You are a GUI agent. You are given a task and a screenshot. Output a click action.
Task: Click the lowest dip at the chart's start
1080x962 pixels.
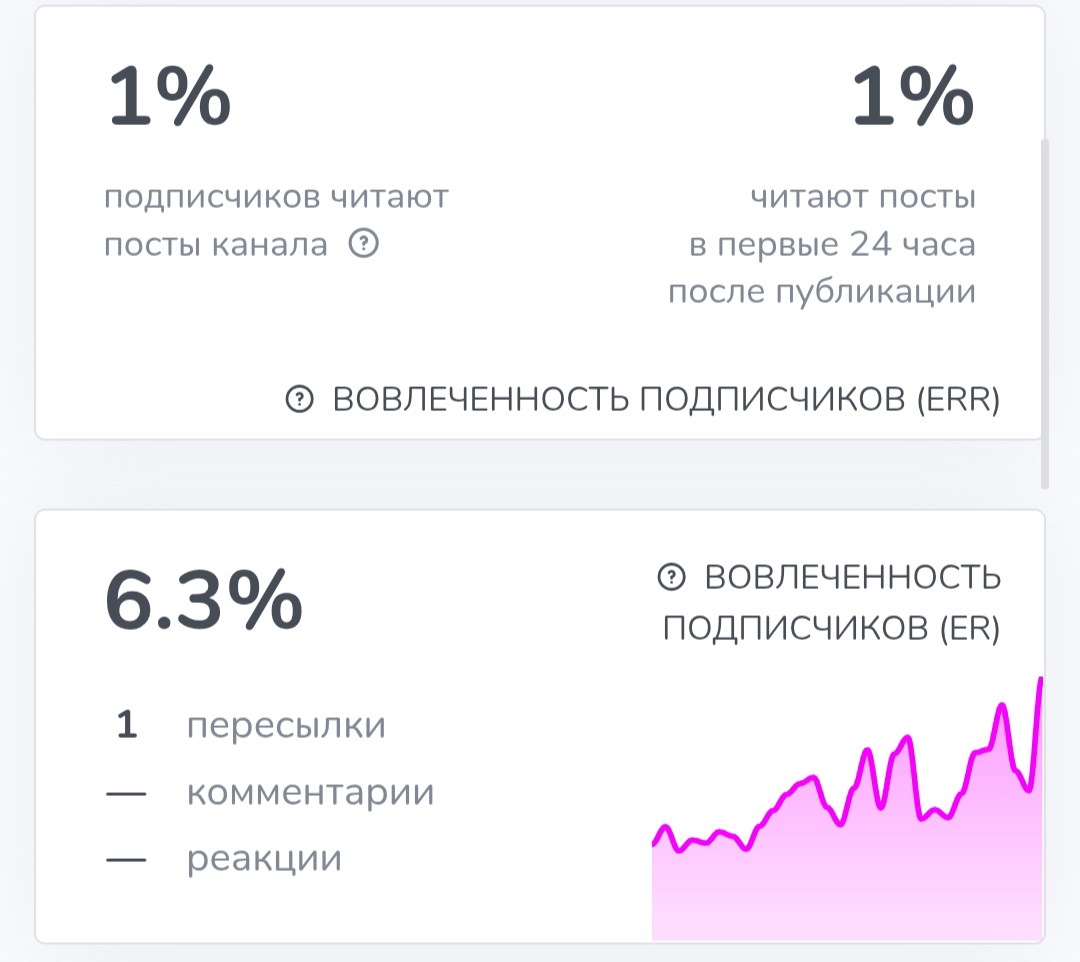(680, 851)
